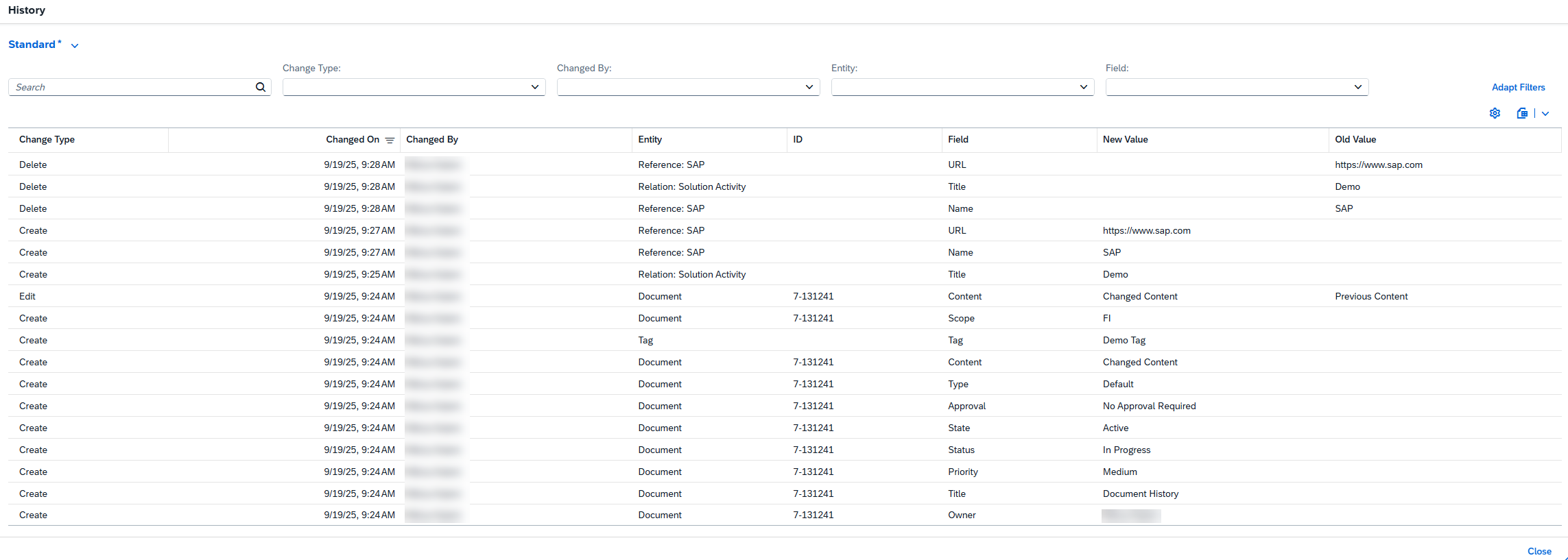The image size is (1568, 560).
Task: Click the Change Type column header
Action: 47,139
